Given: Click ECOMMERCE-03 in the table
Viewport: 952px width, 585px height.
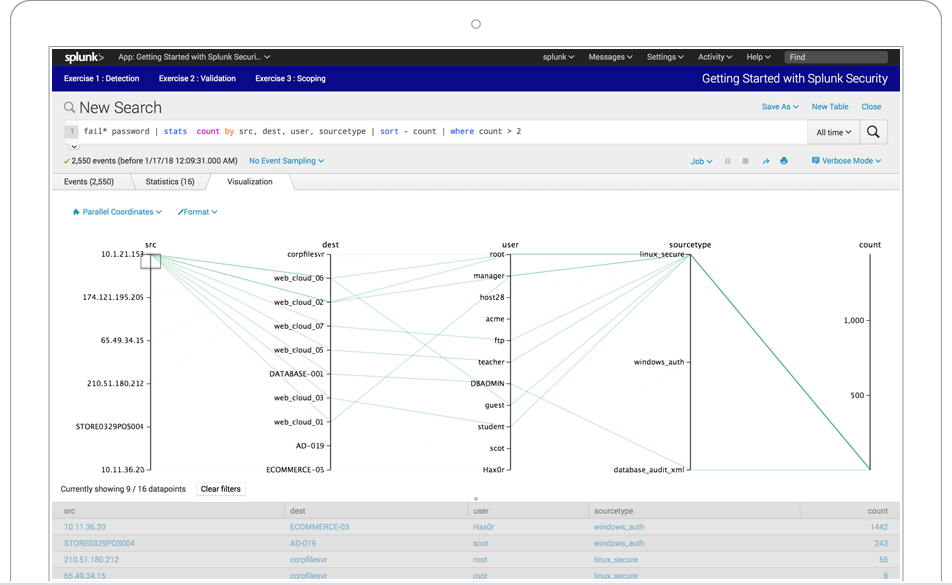Looking at the screenshot, I should coord(319,527).
